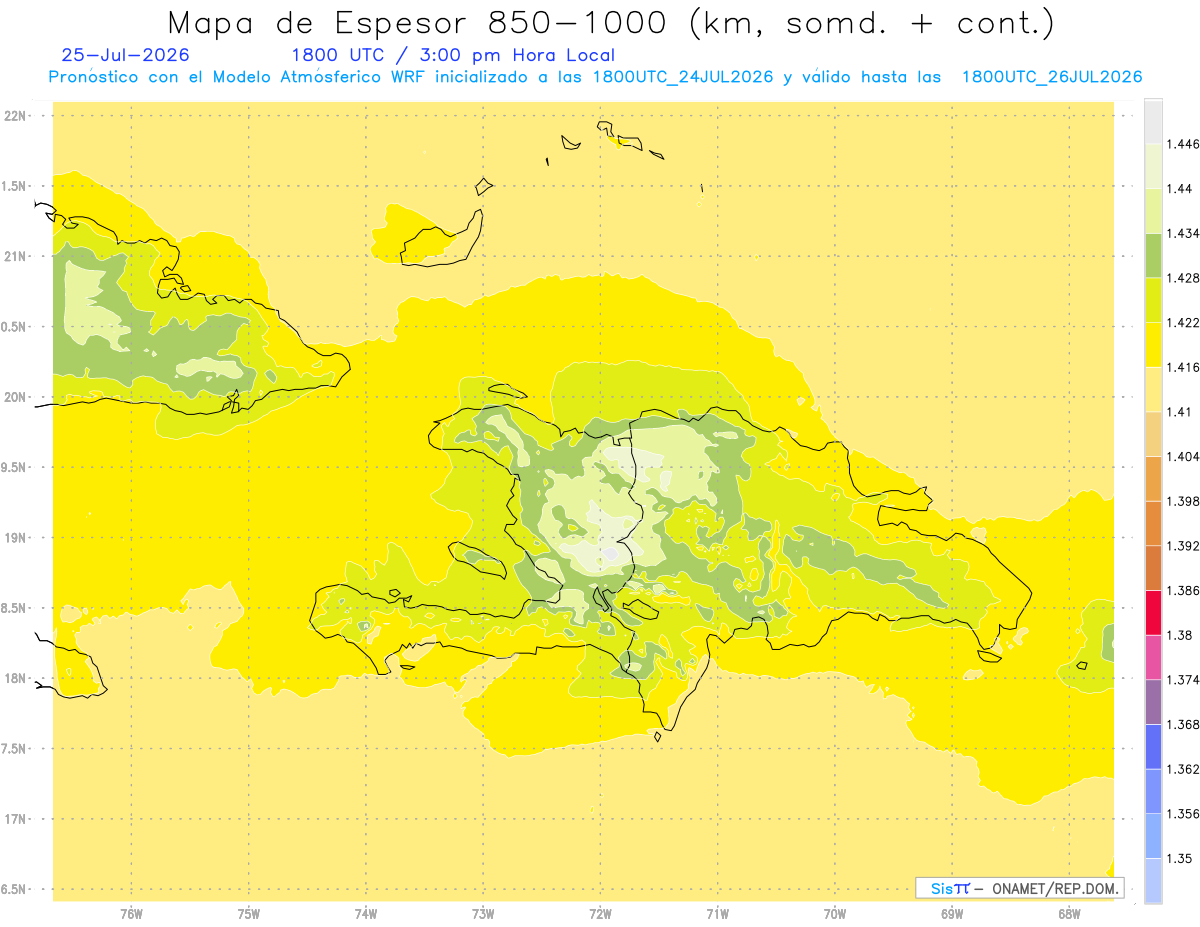Click the red swatch between 1.38 and 1.386
The image size is (1200, 927).
1153,613
